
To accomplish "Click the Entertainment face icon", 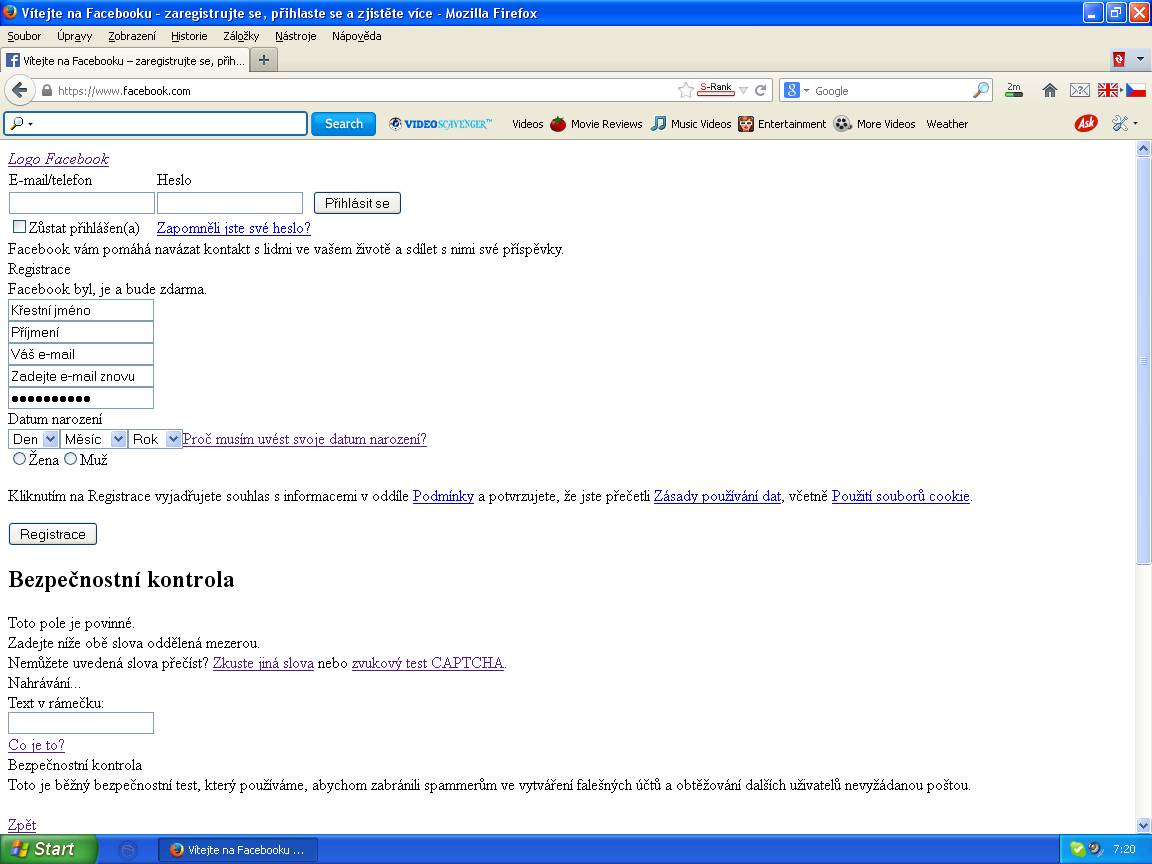I will (x=746, y=123).
